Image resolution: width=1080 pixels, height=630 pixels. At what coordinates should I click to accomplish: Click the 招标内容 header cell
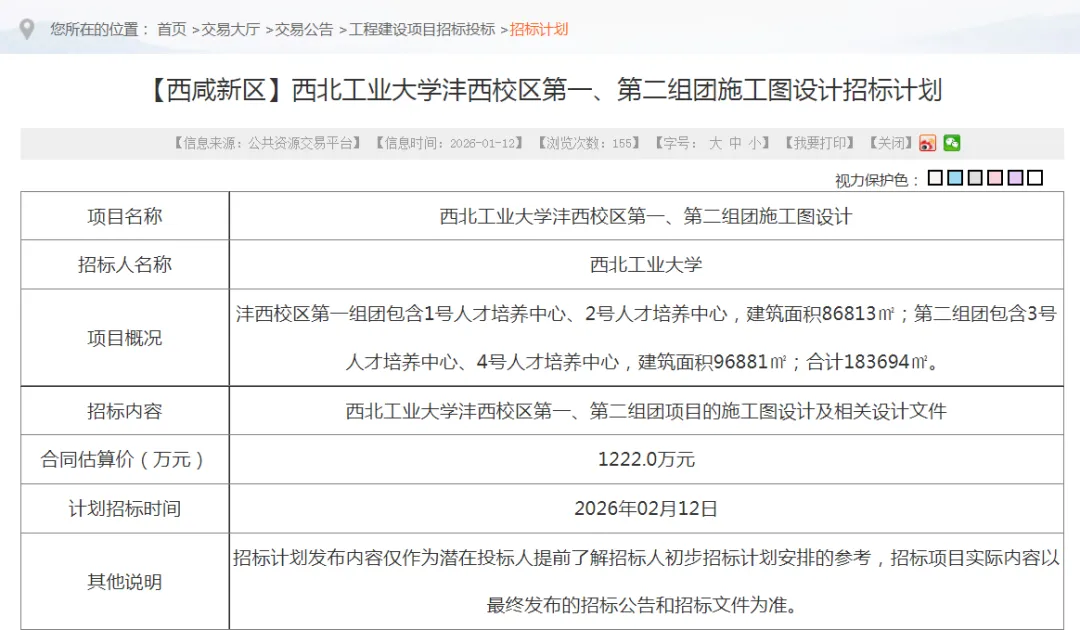click(x=125, y=411)
